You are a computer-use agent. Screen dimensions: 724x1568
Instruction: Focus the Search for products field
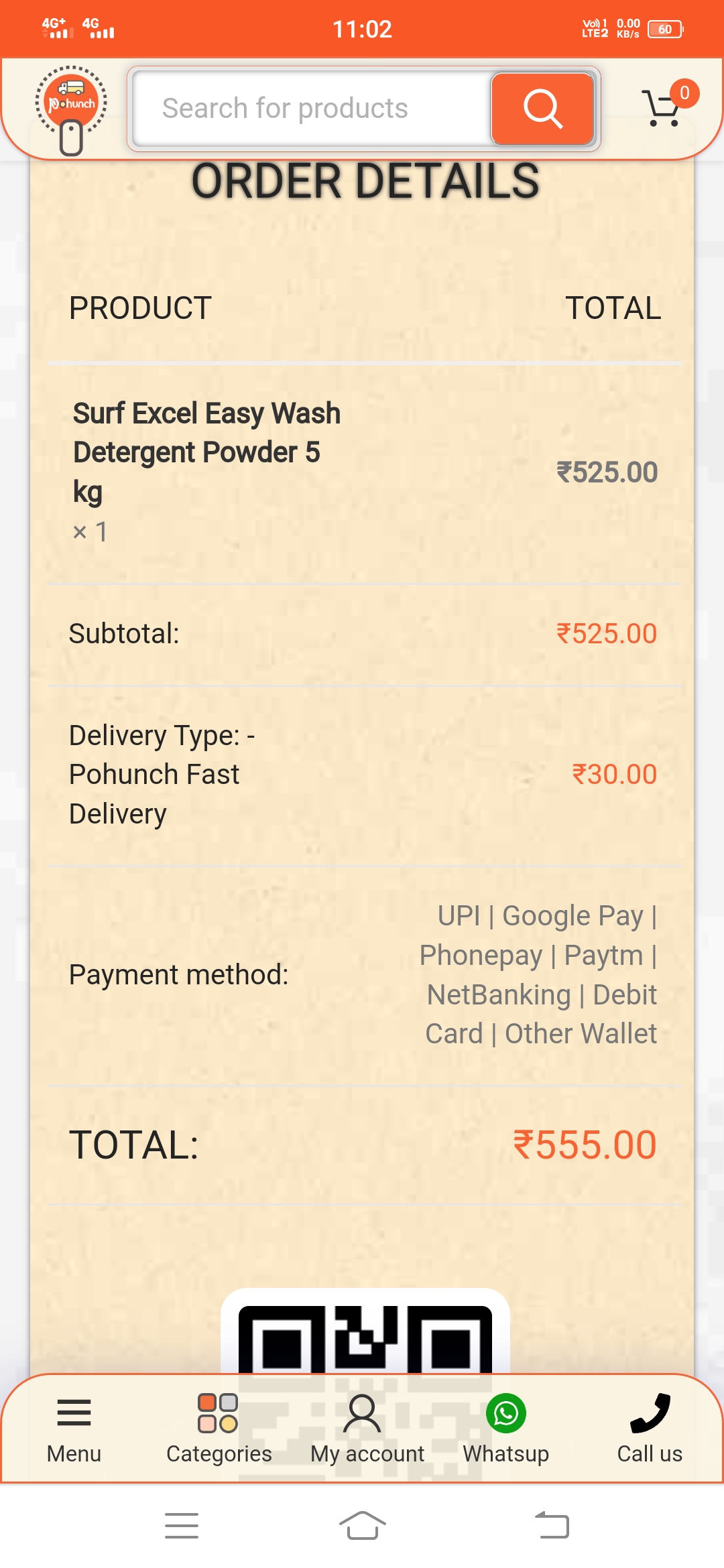312,109
